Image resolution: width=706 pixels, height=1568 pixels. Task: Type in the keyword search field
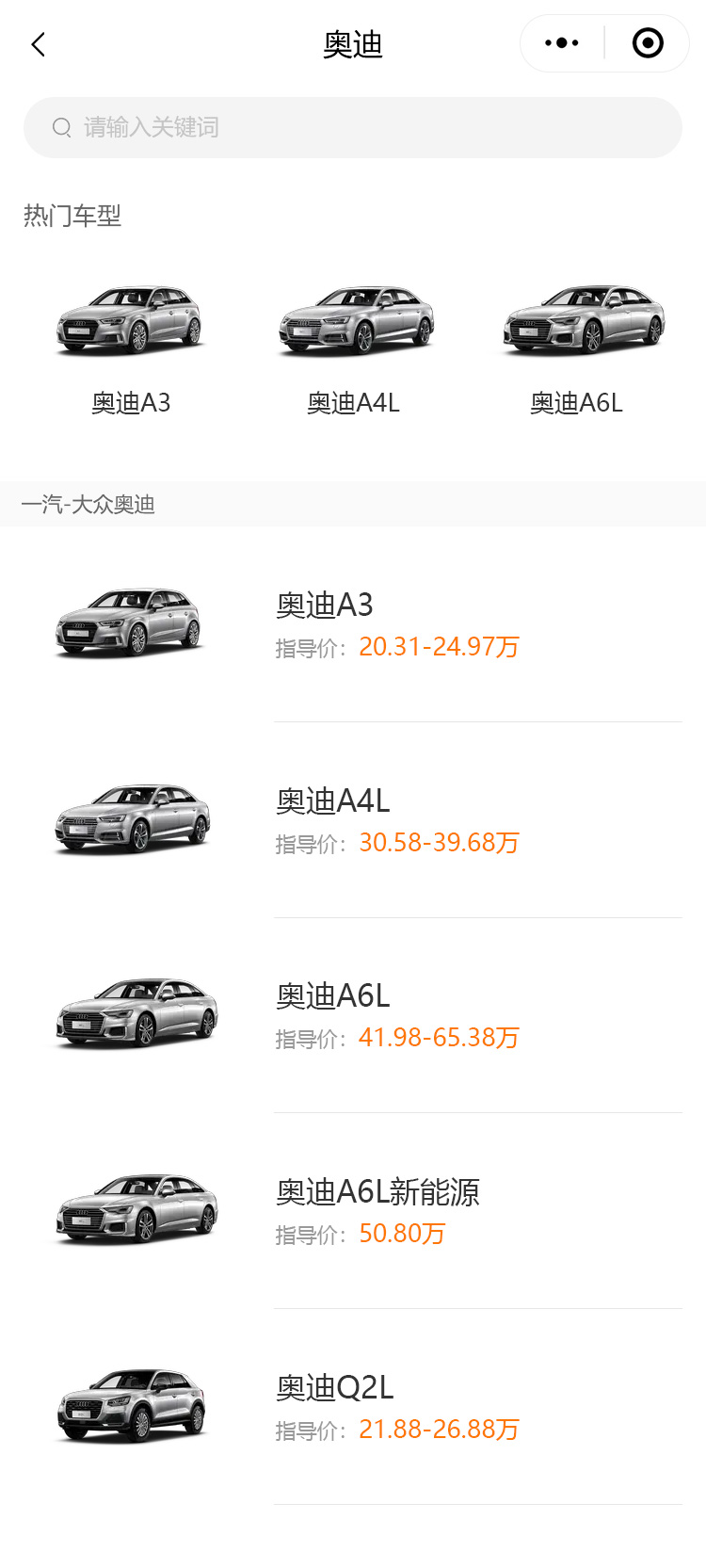377,127
